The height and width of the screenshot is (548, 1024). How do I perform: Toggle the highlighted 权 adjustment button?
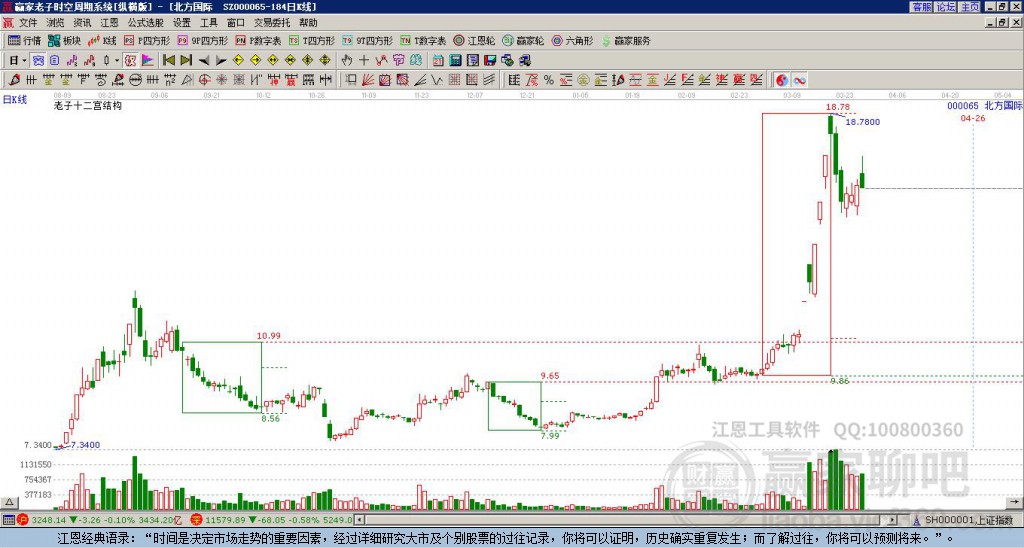pos(129,60)
